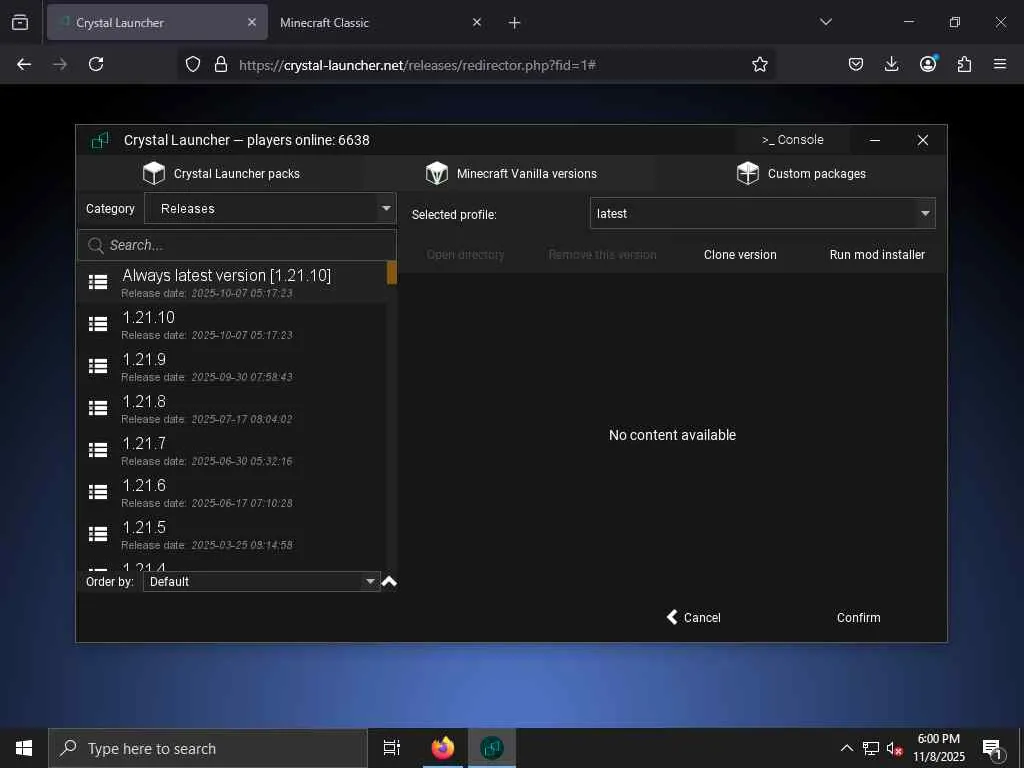Screen dimensions: 1024x768
Task: Open the Firefox hamburger menu
Action: (1000, 64)
